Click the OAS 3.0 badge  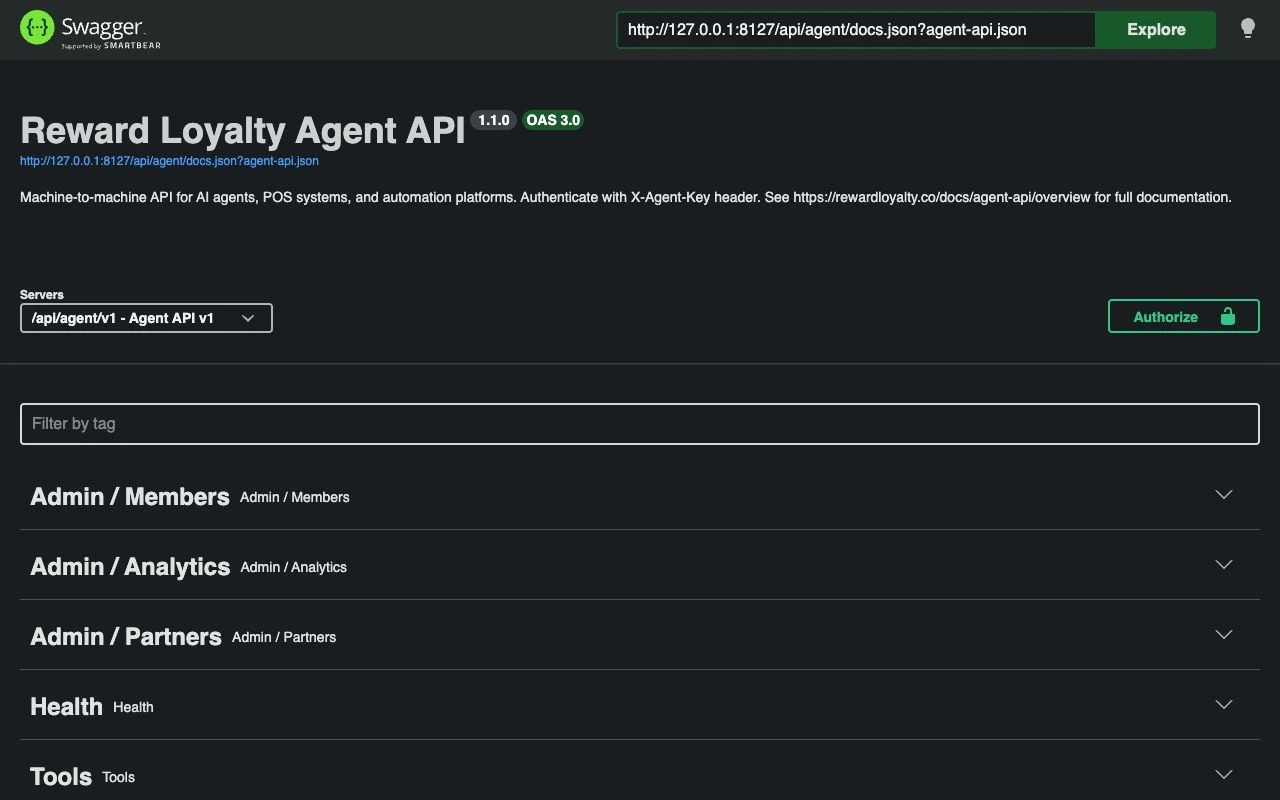coord(553,120)
